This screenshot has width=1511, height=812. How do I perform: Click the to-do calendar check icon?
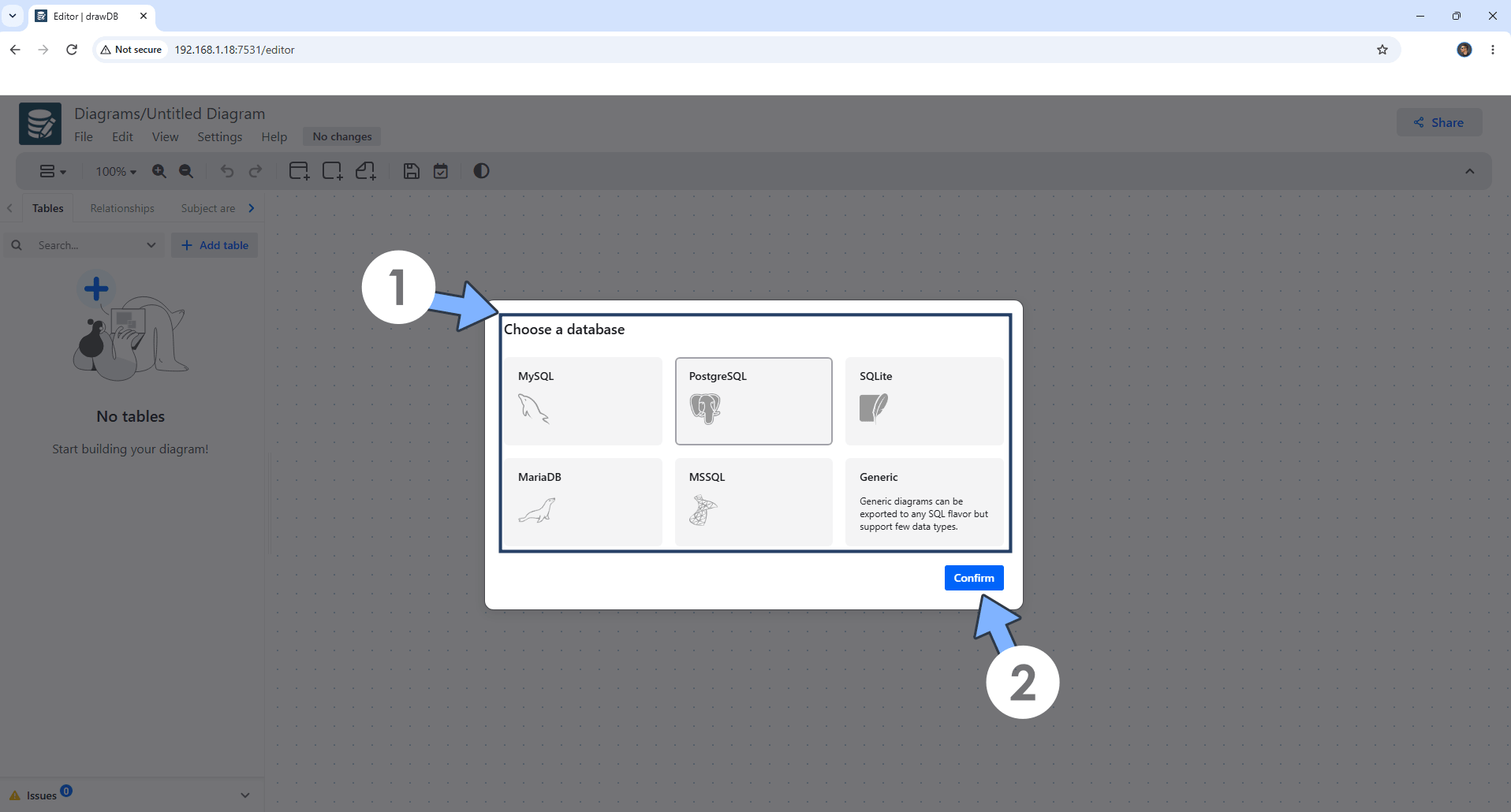click(441, 171)
